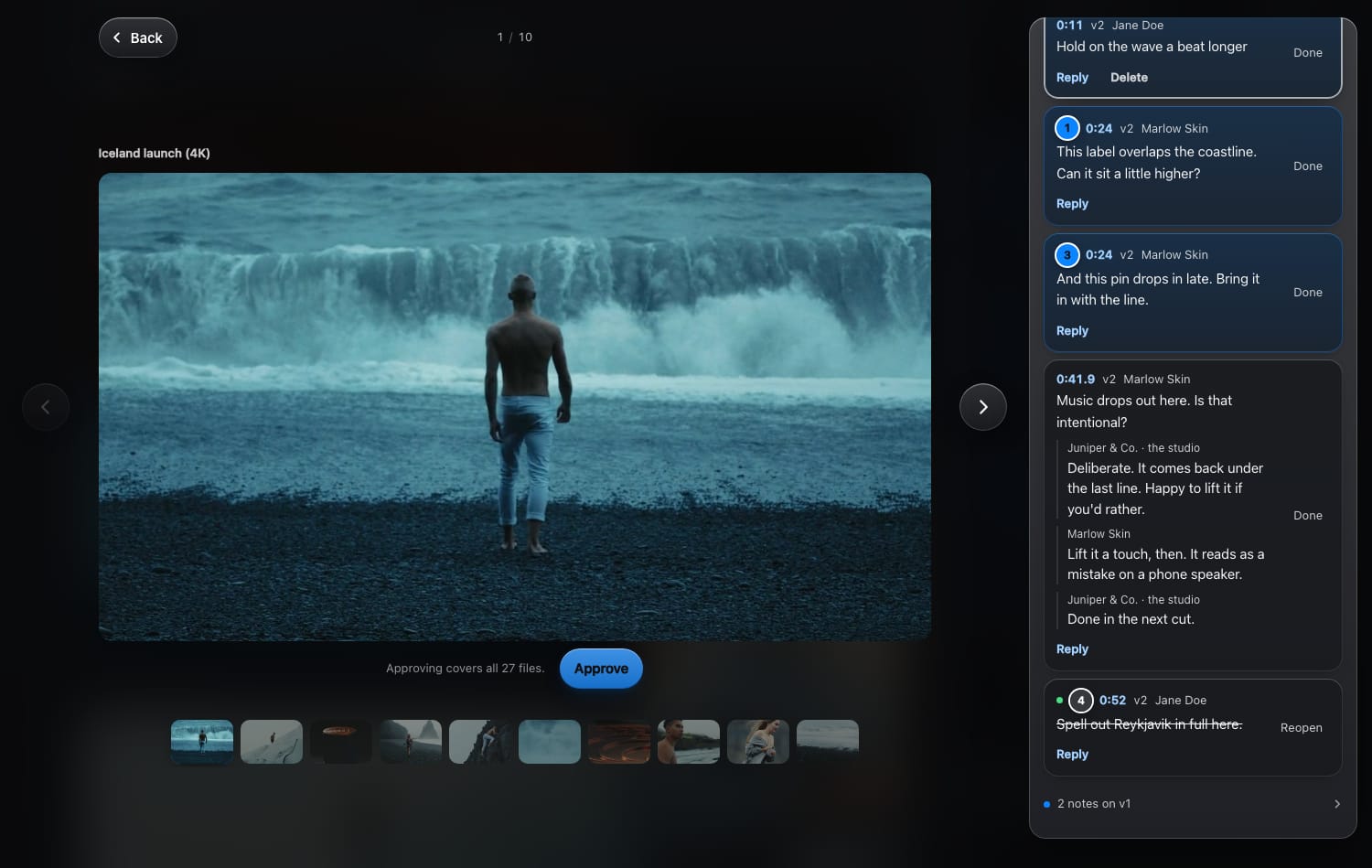Expand the '2 notes on v1' section
Viewport: 1372px width, 868px height.
[1193, 804]
